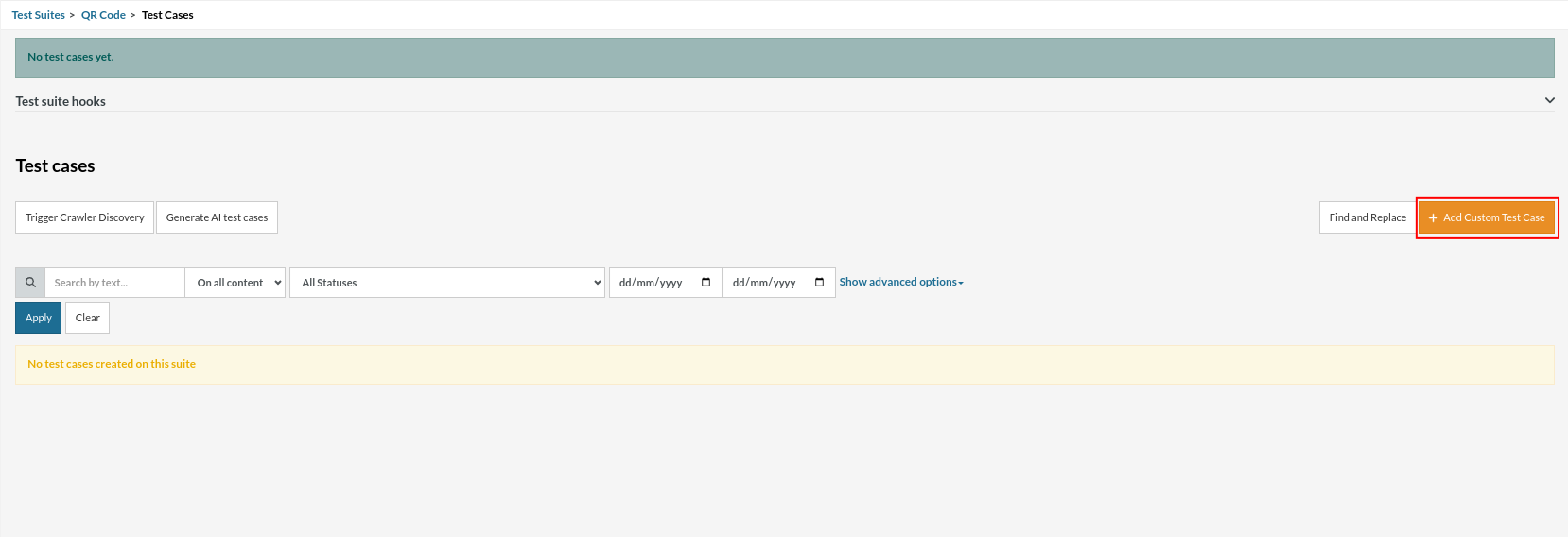This screenshot has height=537, width=1568.
Task: Open the All Statuses dropdown
Action: (x=446, y=283)
